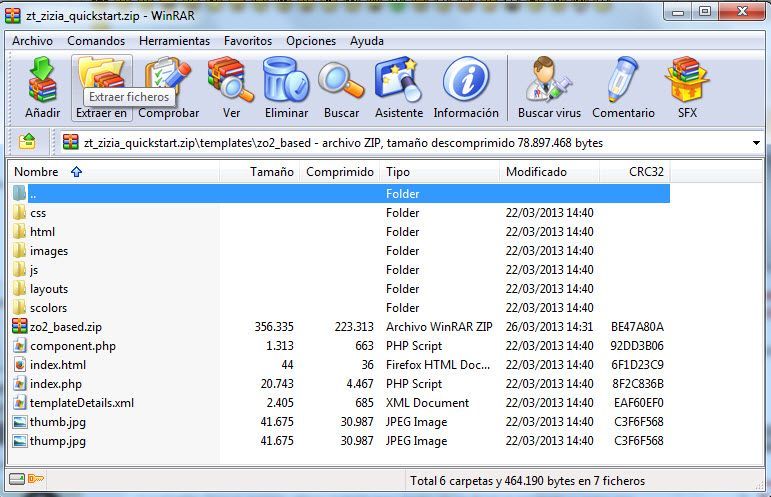Click the Eliminar trash icon
Image resolution: width=771 pixels, height=497 pixels.
286,79
